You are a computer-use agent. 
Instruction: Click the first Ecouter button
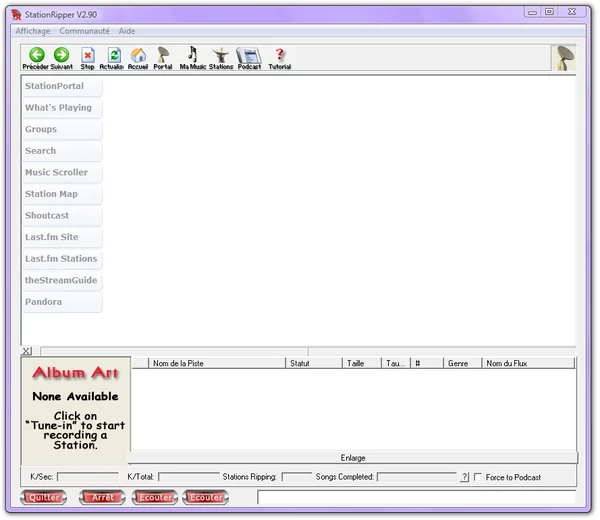click(x=155, y=497)
